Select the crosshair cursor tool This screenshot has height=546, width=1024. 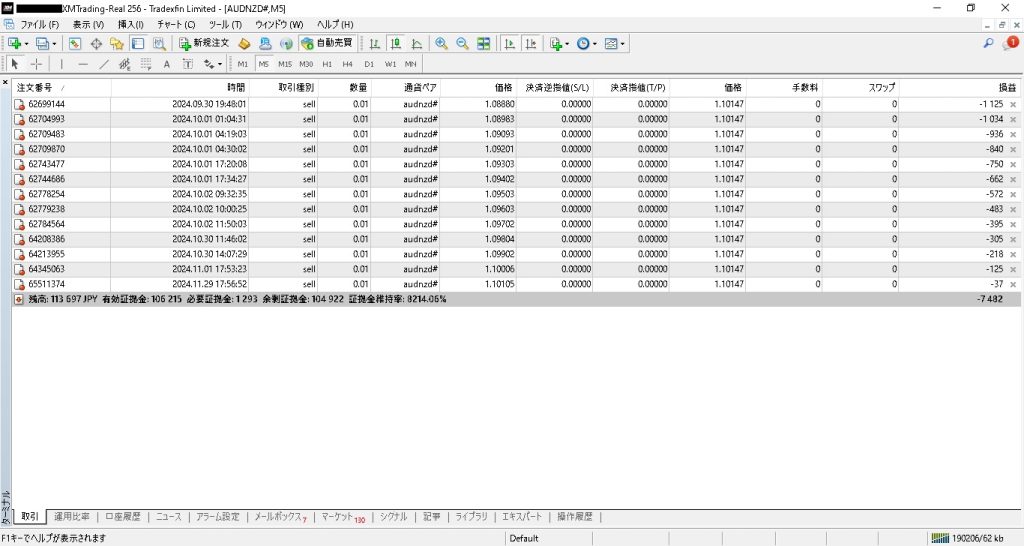(x=37, y=64)
